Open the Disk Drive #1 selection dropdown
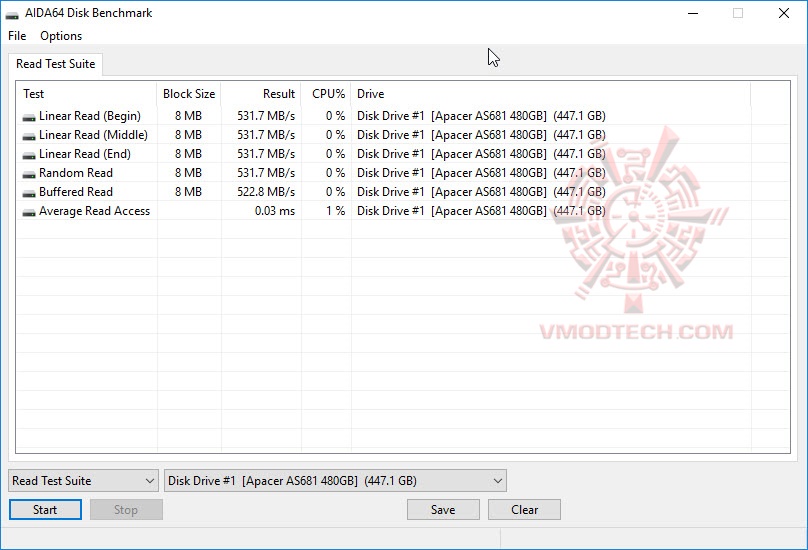Screen dimensions: 808x550 (x=335, y=480)
